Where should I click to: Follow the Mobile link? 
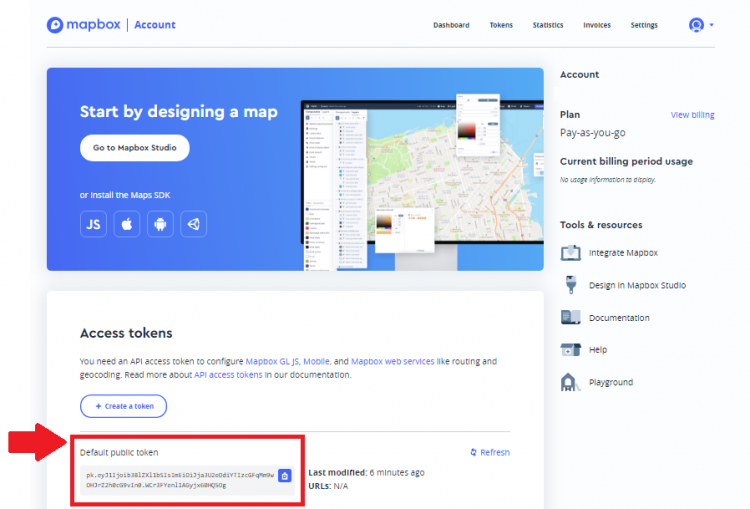[x=316, y=361]
